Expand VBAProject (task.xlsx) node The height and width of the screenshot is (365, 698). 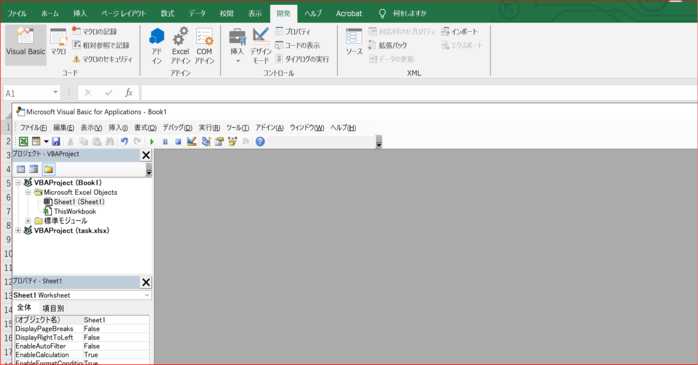pyautogui.click(x=18, y=231)
